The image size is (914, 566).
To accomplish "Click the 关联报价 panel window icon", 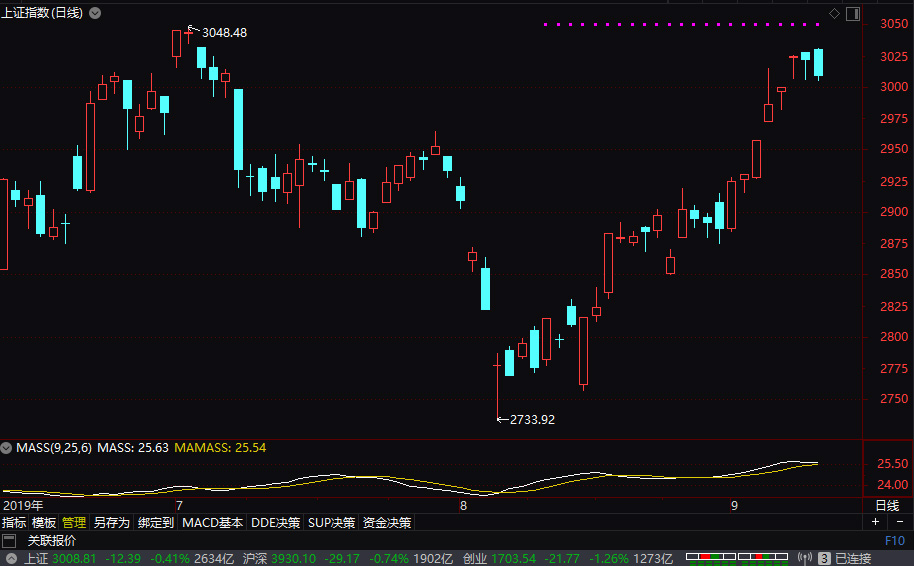I will (9, 540).
